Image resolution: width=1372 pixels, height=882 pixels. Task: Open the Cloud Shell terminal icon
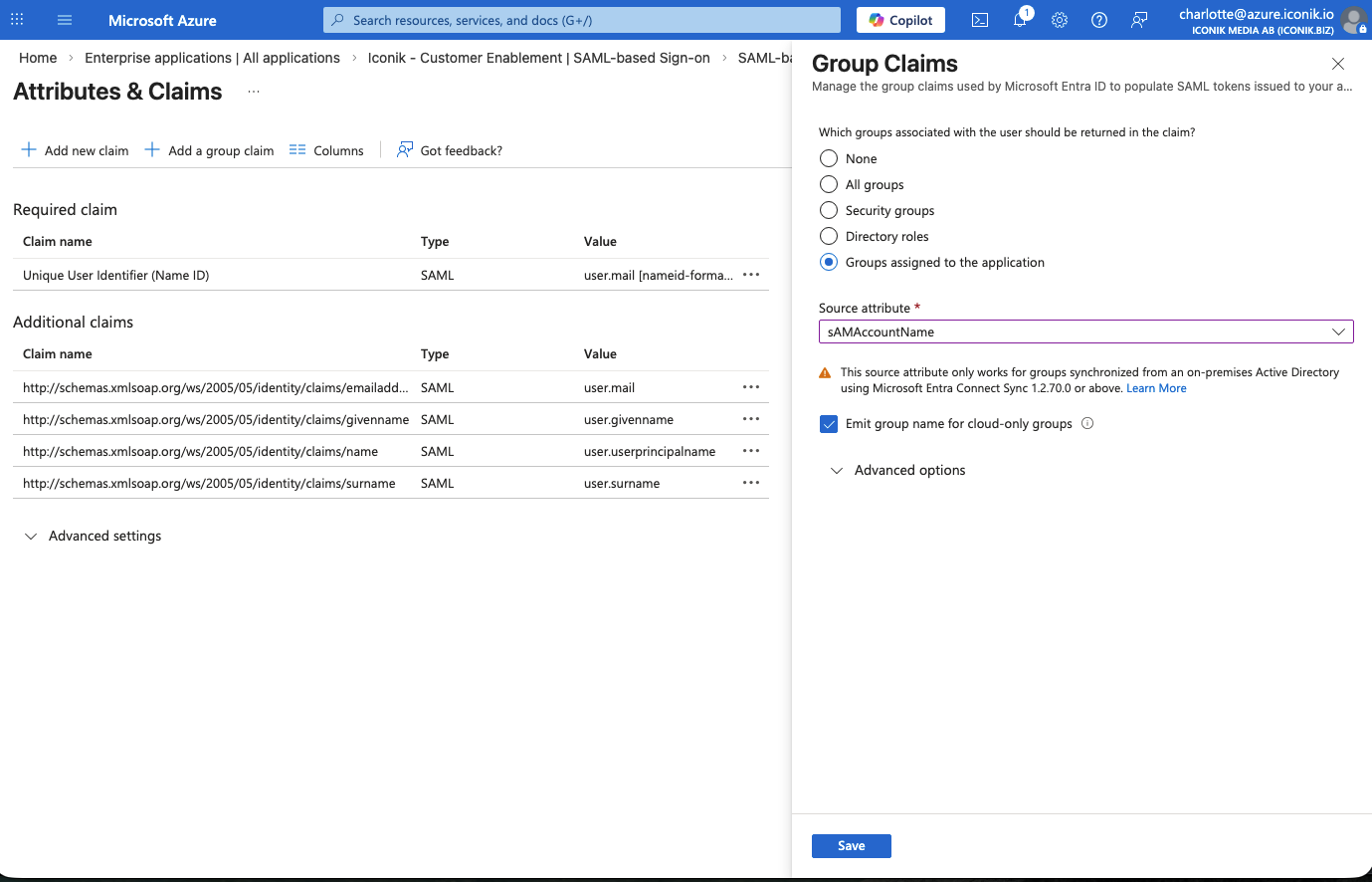980,20
